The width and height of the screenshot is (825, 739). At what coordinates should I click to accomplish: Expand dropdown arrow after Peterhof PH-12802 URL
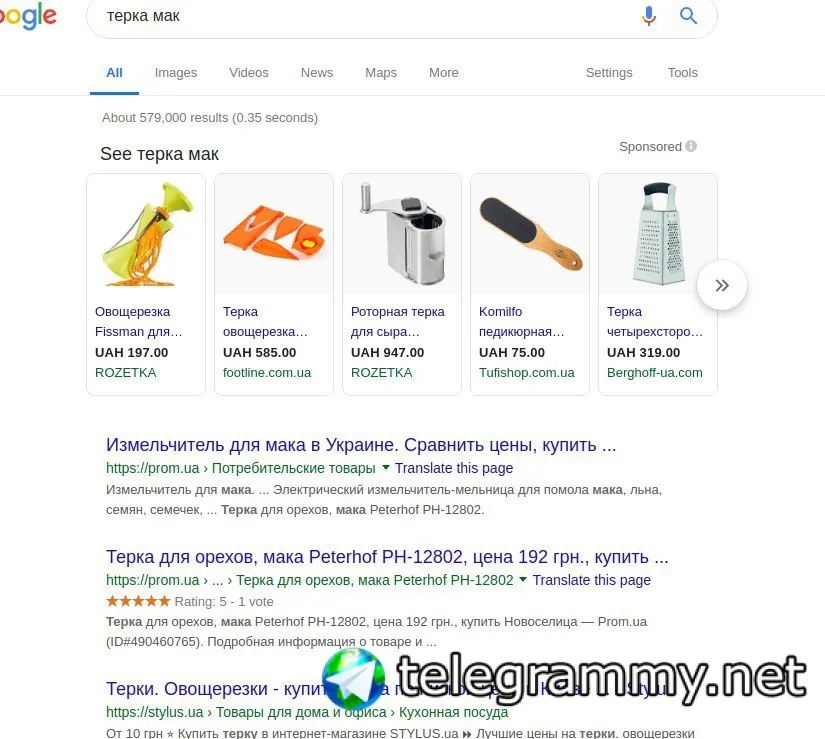point(522,579)
